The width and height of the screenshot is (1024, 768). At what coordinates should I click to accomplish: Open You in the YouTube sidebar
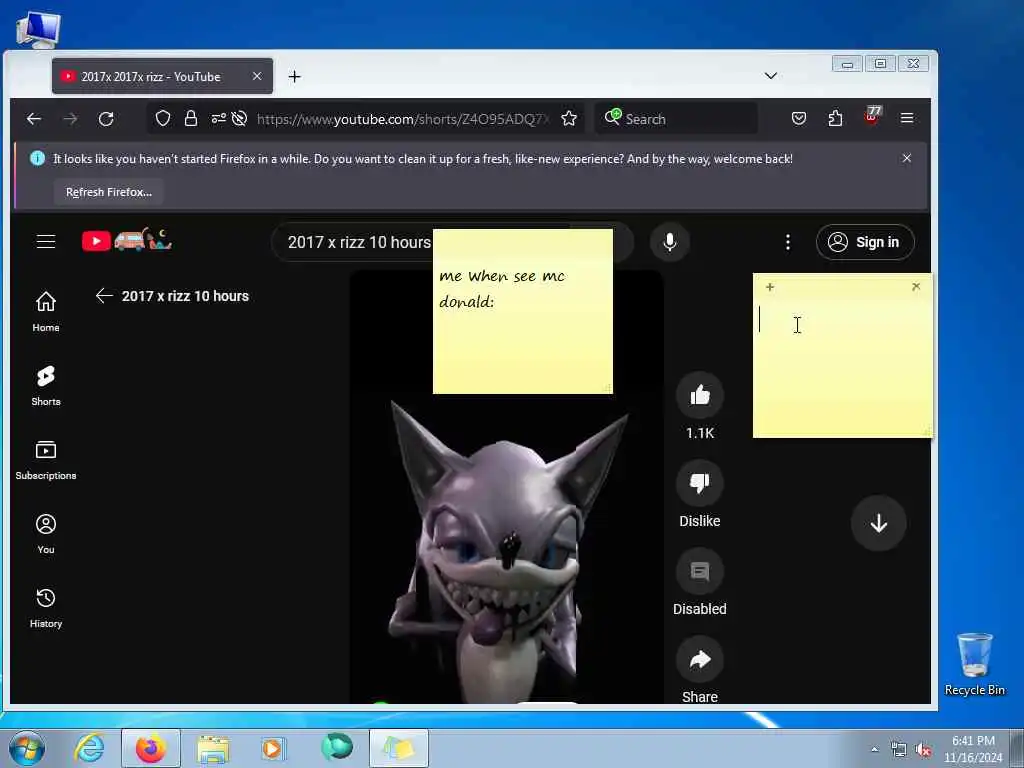coord(46,534)
